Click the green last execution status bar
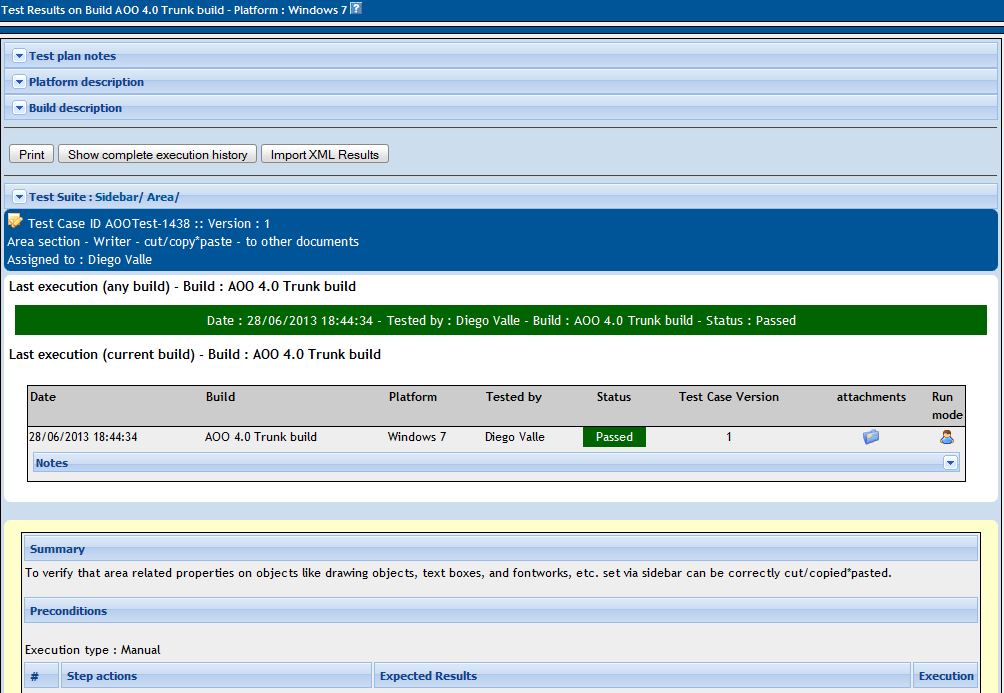Viewport: 1004px width, 693px height. pos(501,320)
